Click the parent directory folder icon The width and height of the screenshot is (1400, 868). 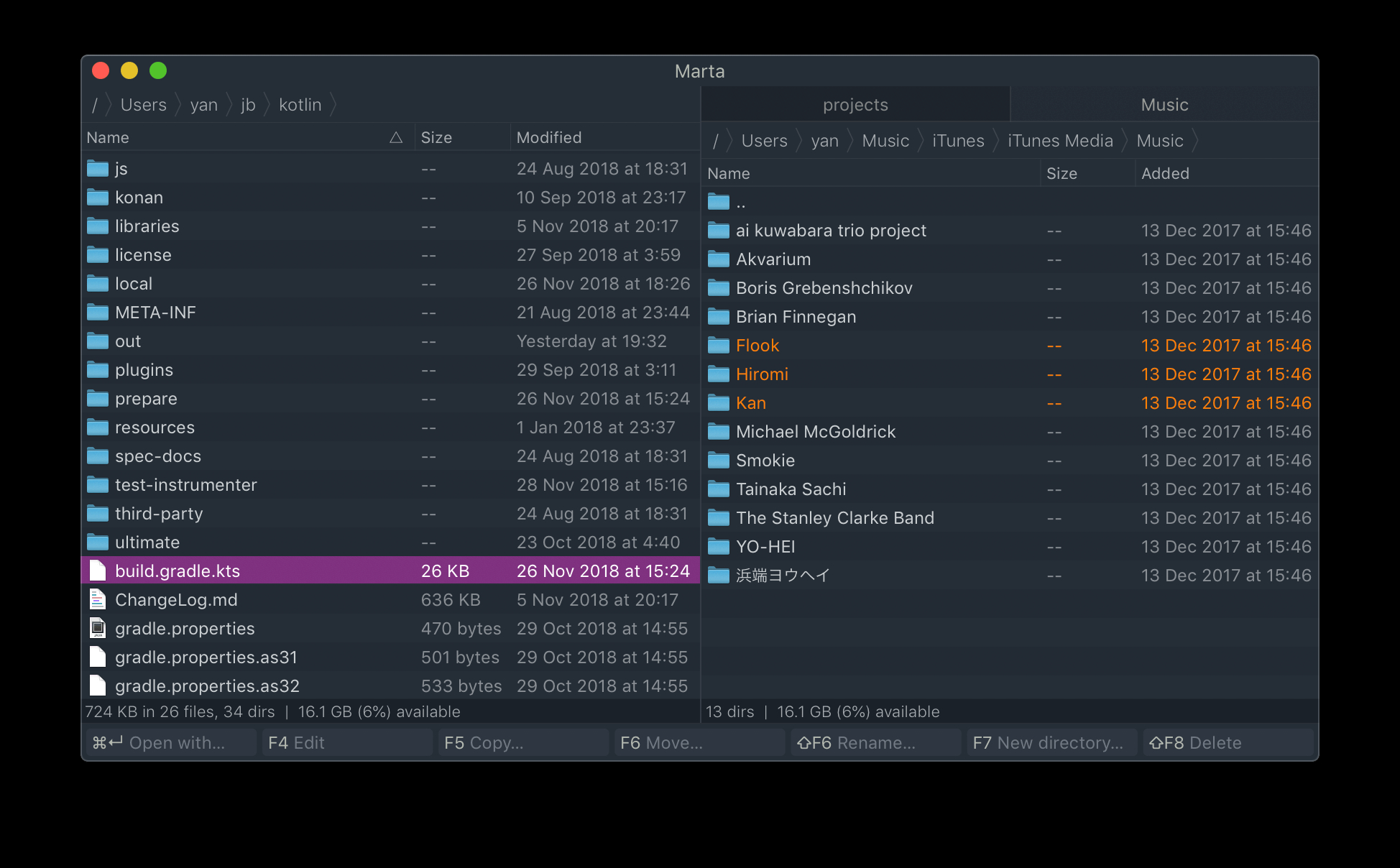719,202
